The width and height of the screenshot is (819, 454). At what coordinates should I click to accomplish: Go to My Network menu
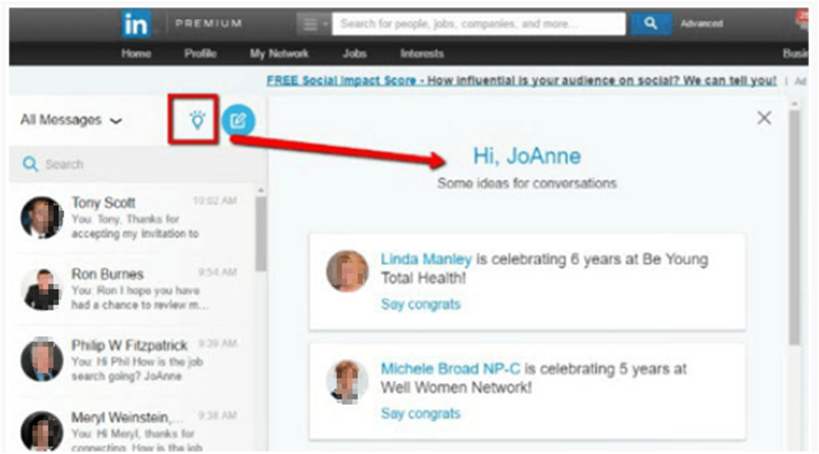[279, 54]
